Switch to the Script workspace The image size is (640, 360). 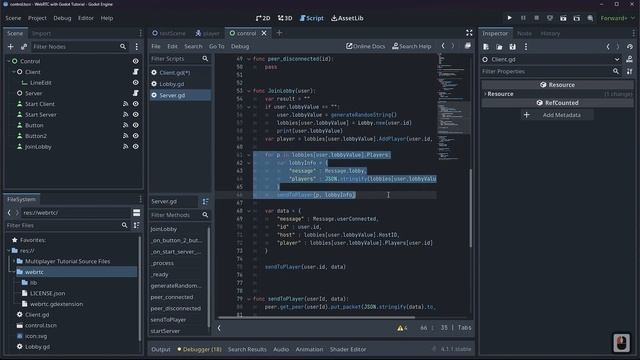coord(311,18)
